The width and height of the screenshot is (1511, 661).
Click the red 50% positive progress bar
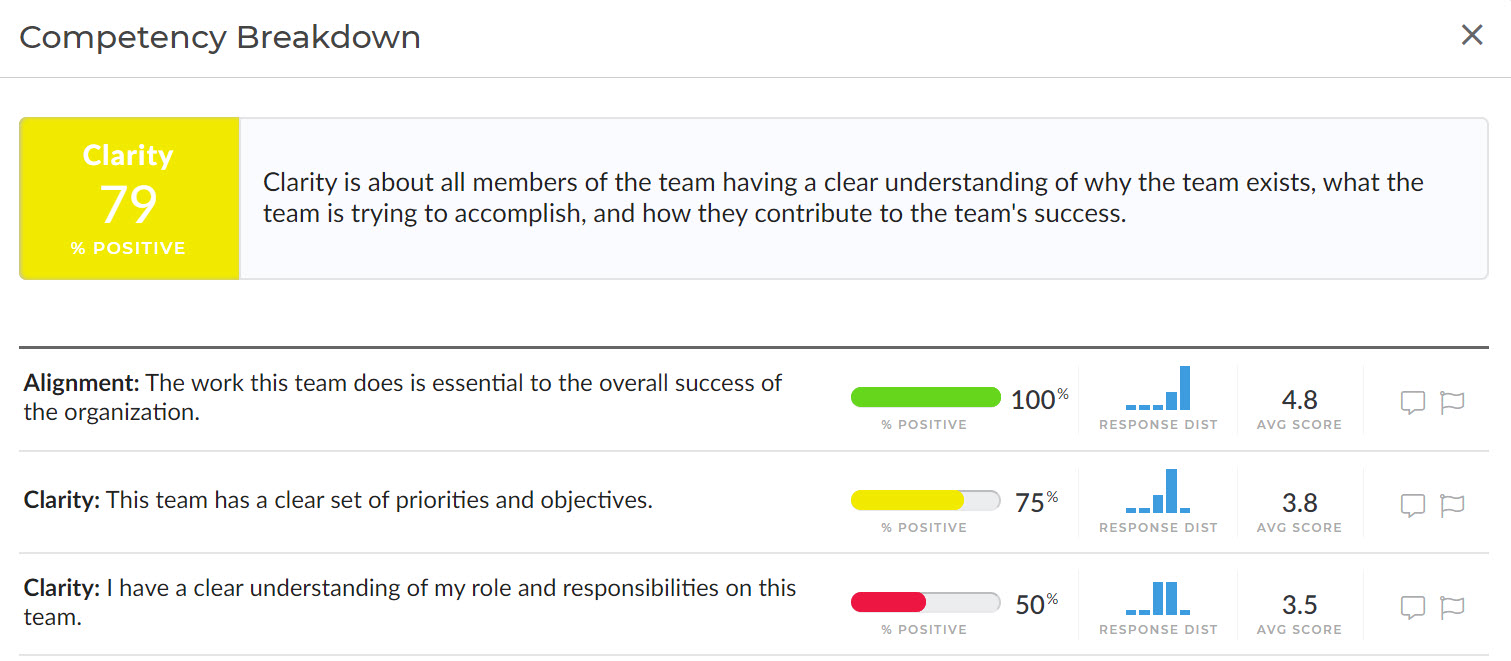coord(925,603)
